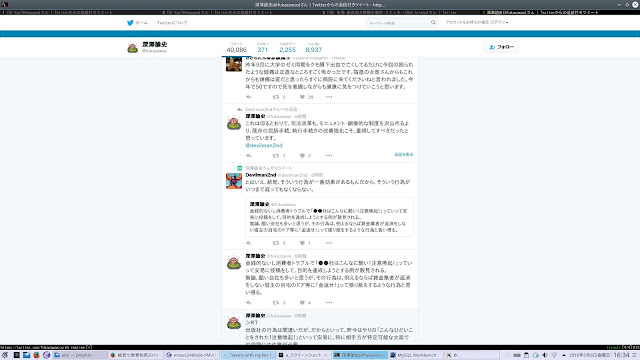Open more options on tweet with 29 likes
This screenshot has width=640, height=360.
coord(329,97)
